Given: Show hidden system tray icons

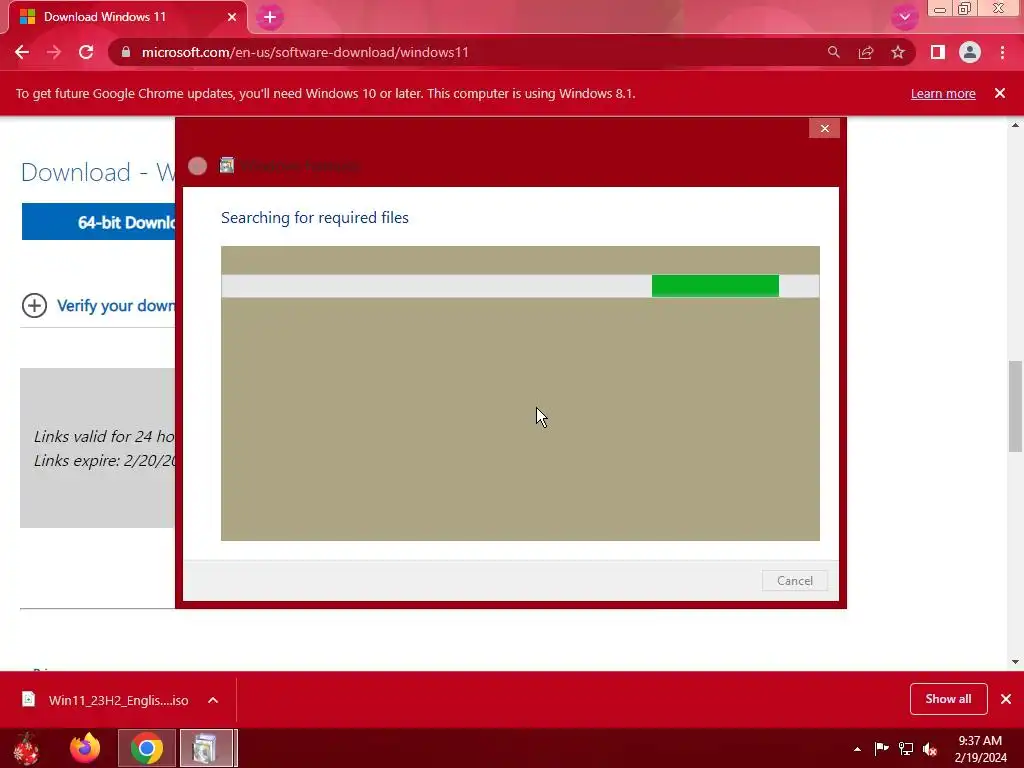Looking at the screenshot, I should coord(857,749).
